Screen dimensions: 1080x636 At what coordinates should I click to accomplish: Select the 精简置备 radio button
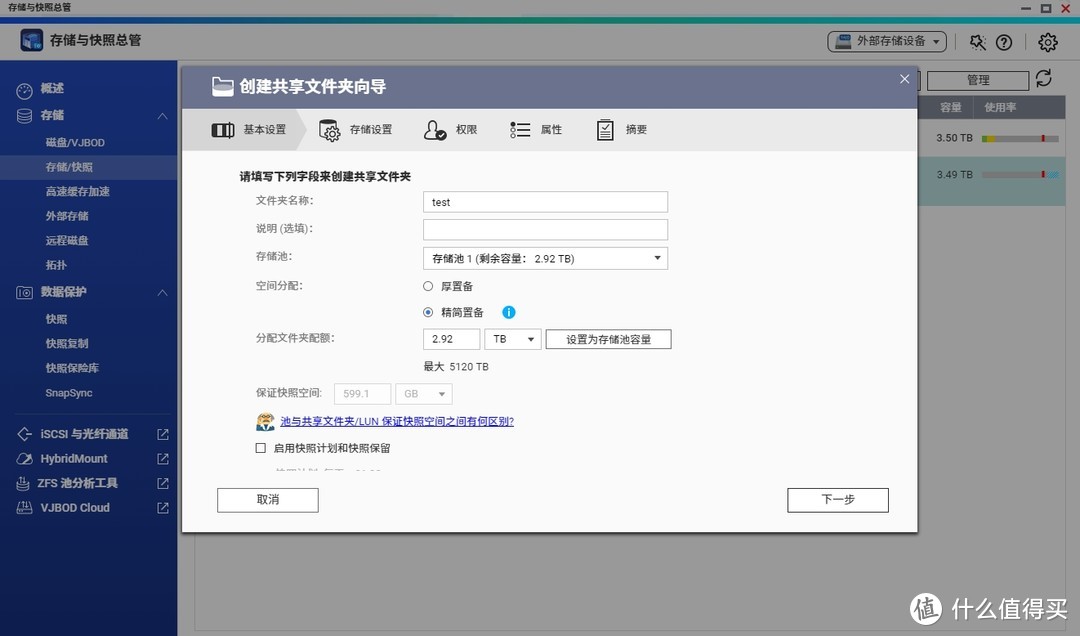tap(429, 312)
